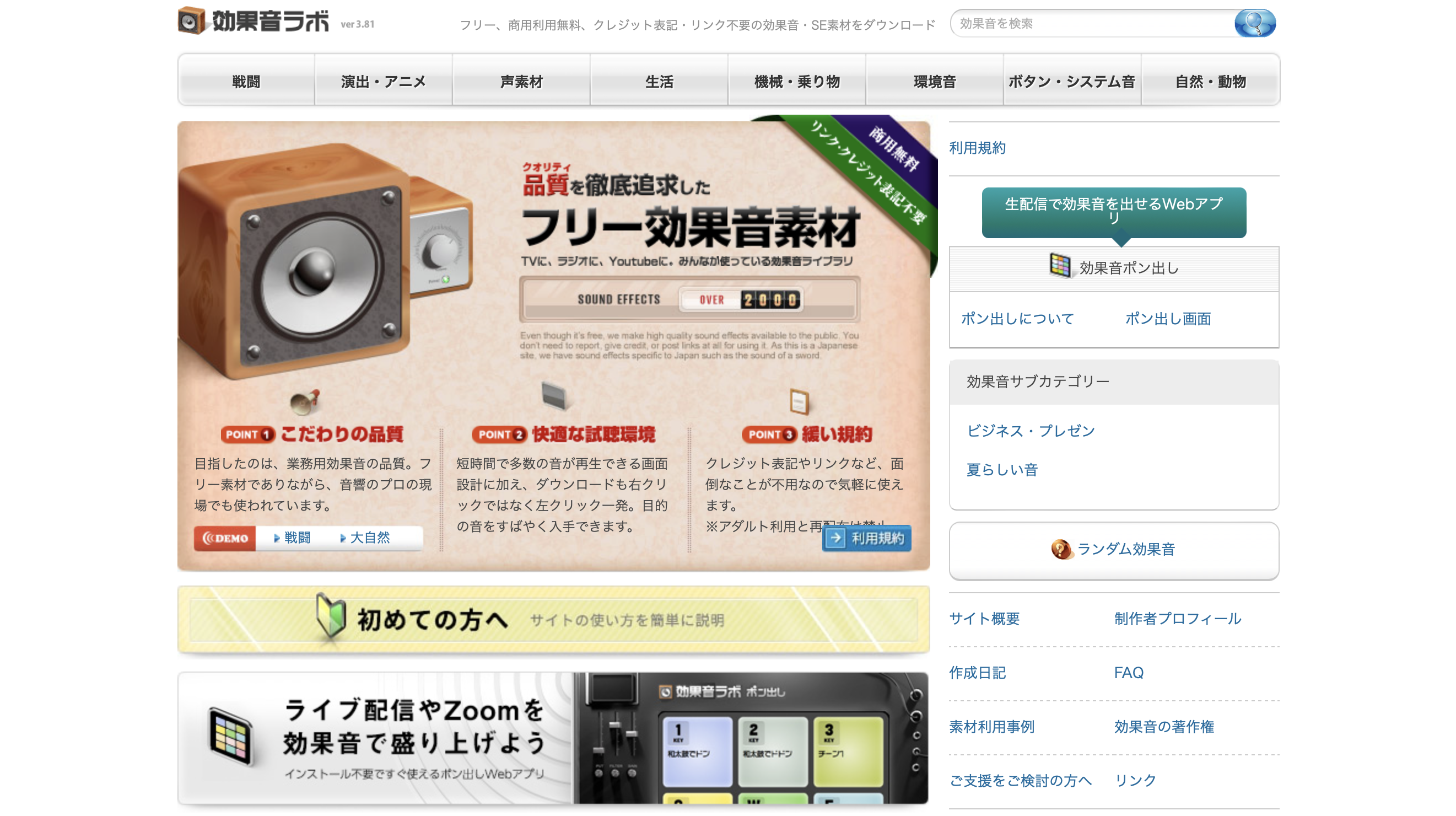Viewport: 1456px width, 816px height.
Task: Click the 効果音ラボ speaker logo icon
Action: (191, 20)
